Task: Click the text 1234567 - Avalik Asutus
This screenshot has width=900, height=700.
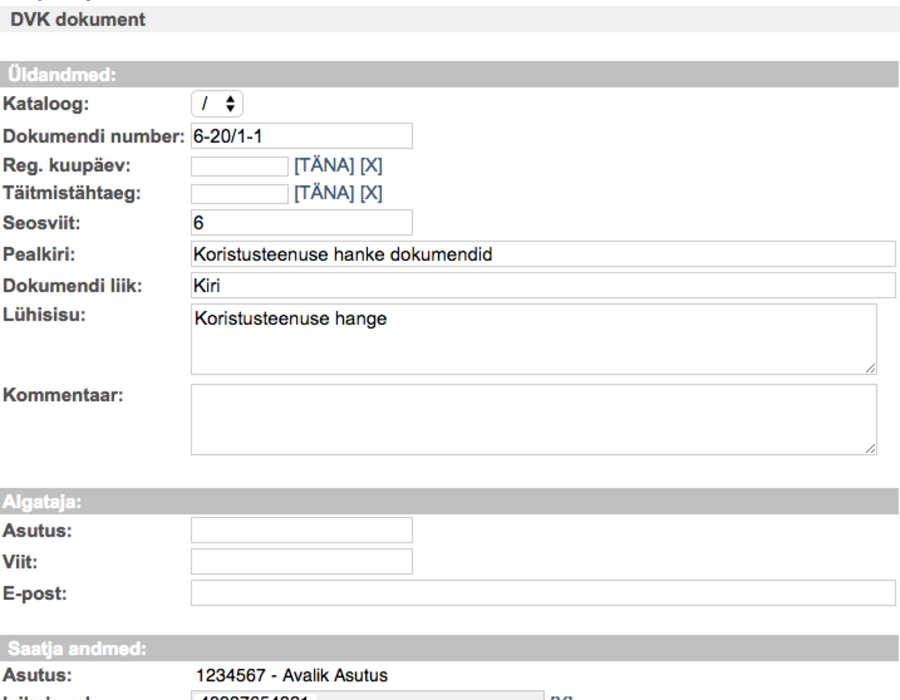Action: pos(292,675)
